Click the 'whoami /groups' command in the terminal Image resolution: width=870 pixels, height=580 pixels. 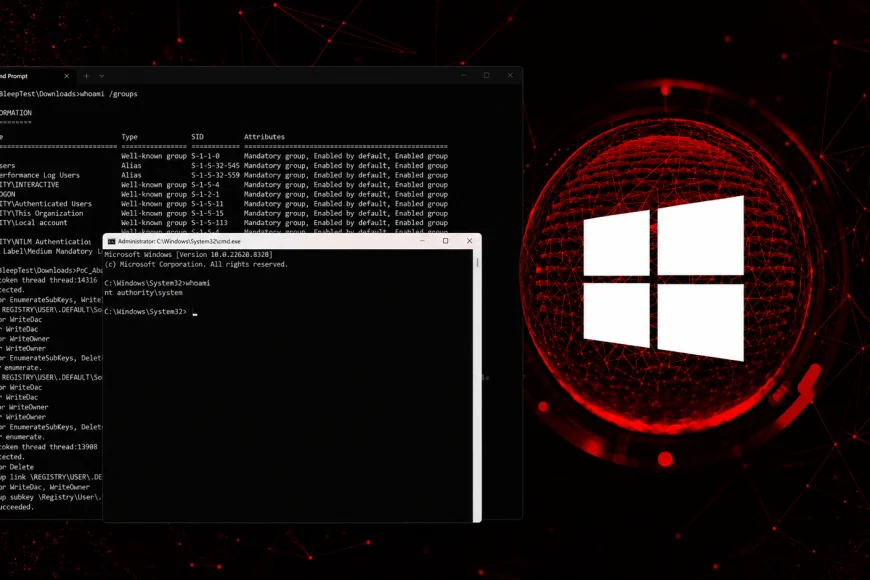pos(109,94)
